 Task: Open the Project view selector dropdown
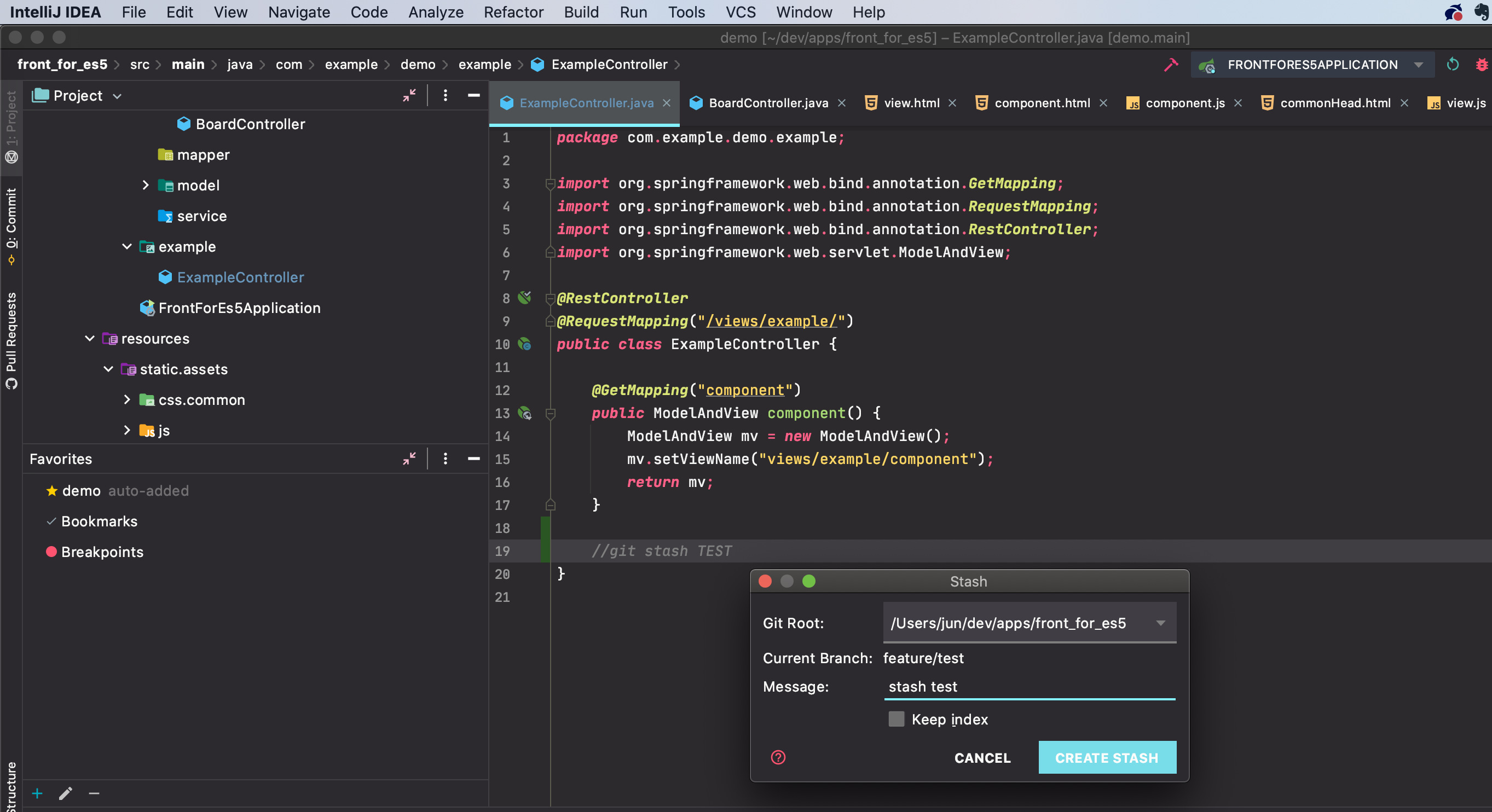coord(117,96)
